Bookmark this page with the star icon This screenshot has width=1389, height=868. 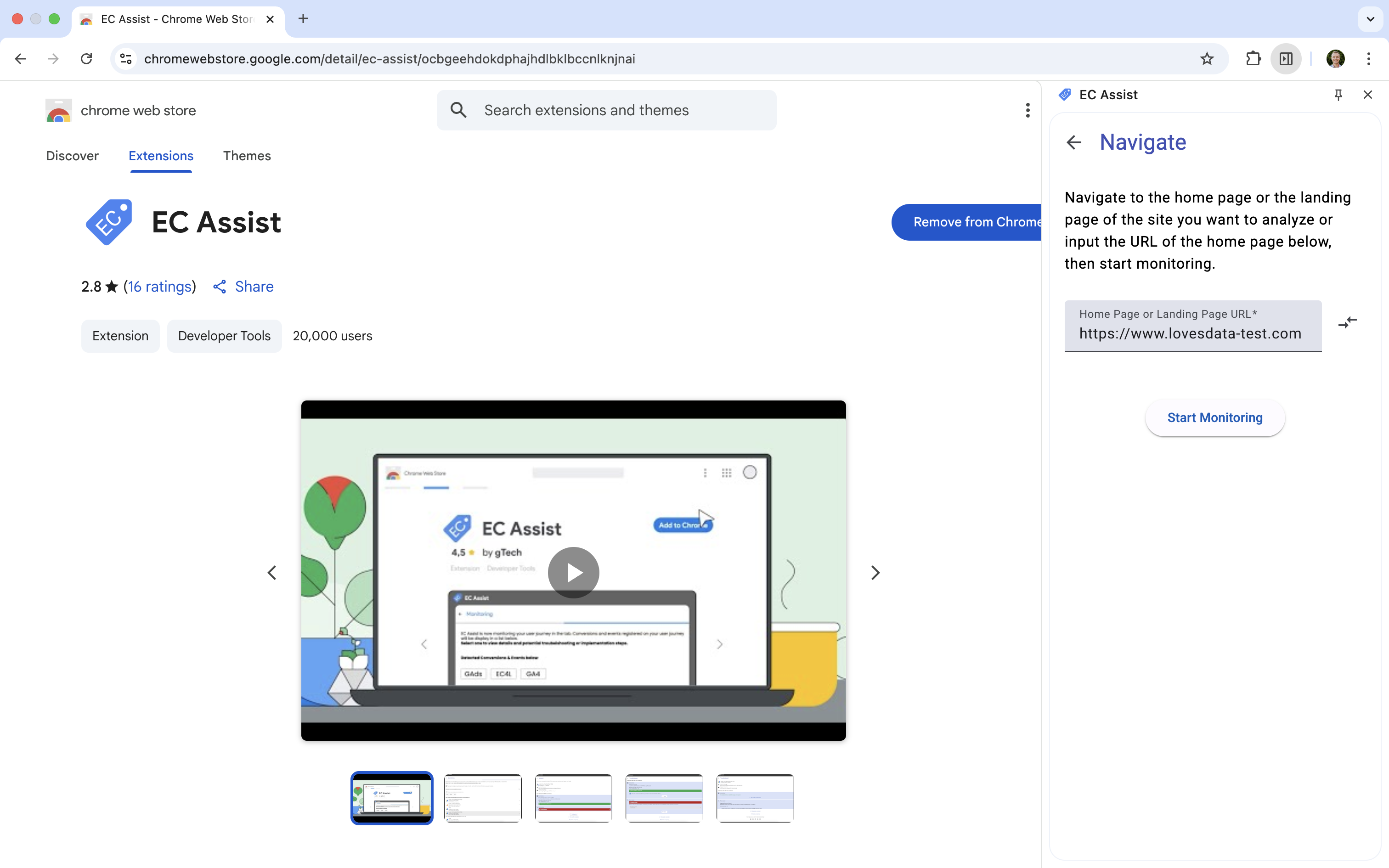pos(1207,59)
